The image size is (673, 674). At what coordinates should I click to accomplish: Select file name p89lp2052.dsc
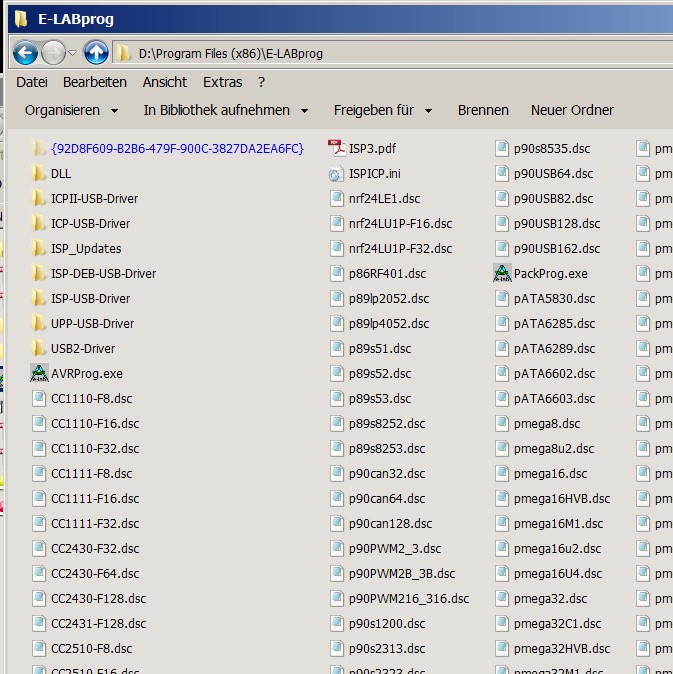(x=389, y=298)
